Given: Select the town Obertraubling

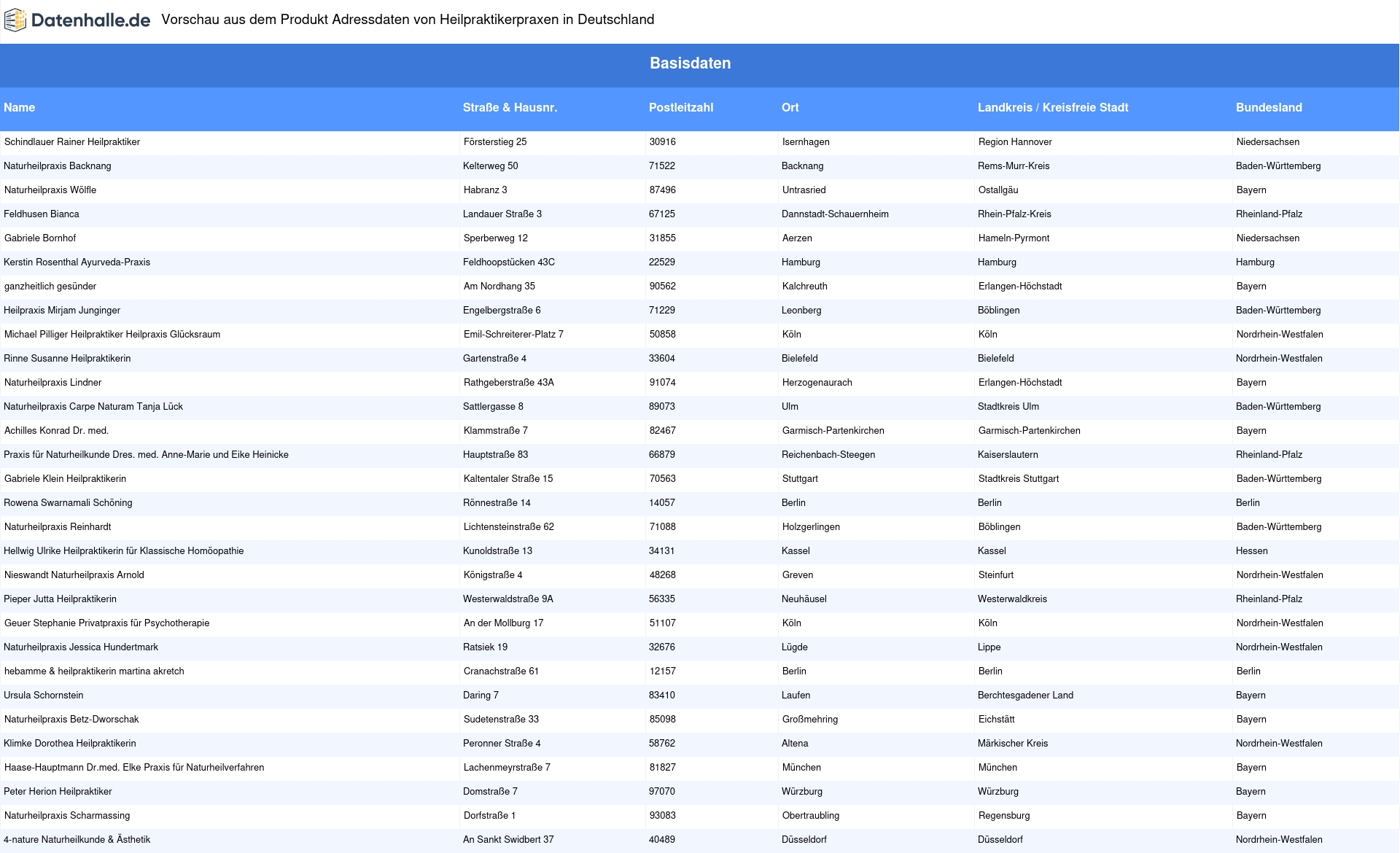Looking at the screenshot, I should (x=811, y=816).
